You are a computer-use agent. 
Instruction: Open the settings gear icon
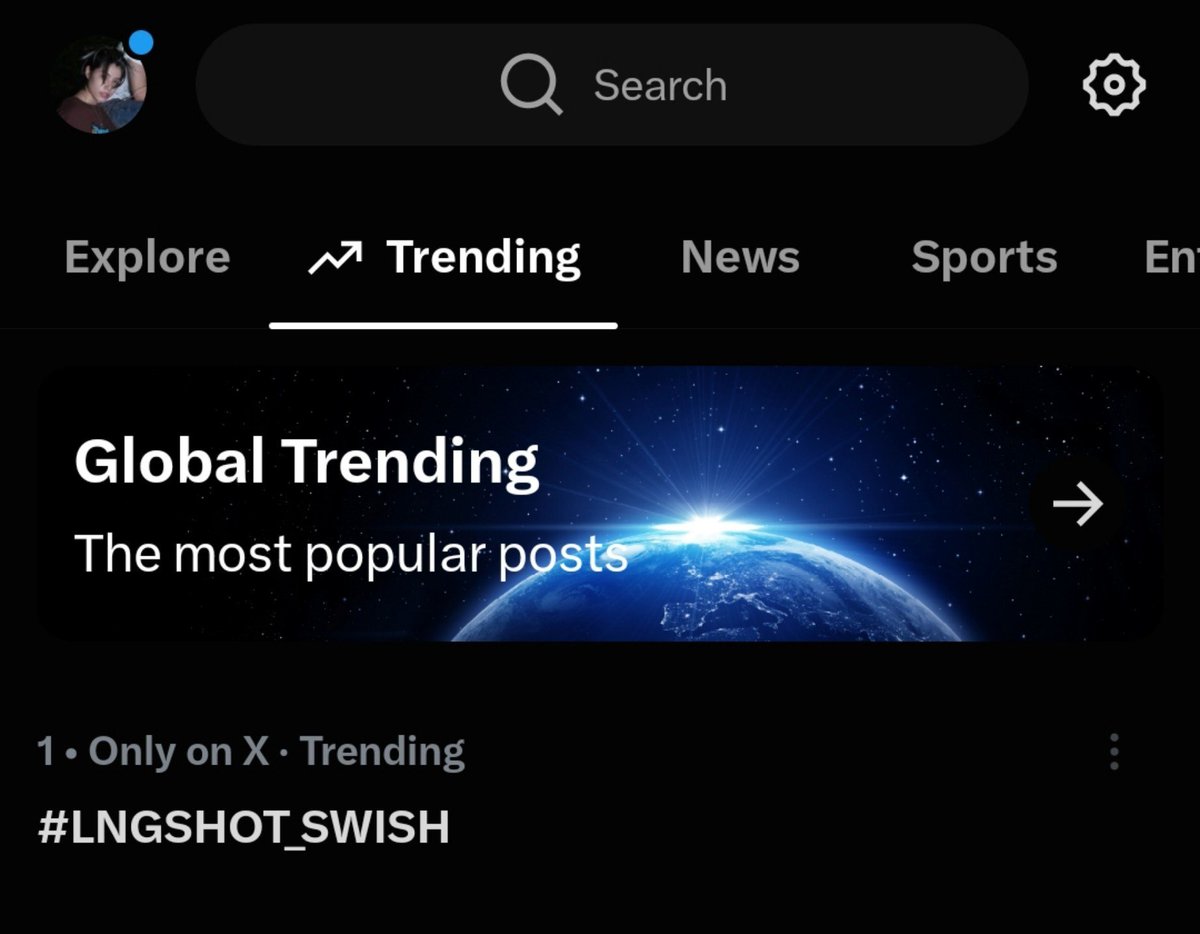[x=1114, y=86]
